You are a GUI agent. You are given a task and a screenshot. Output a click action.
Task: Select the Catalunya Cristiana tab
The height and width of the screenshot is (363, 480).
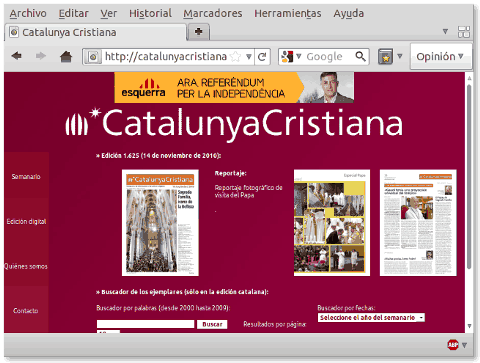[x=95, y=32]
